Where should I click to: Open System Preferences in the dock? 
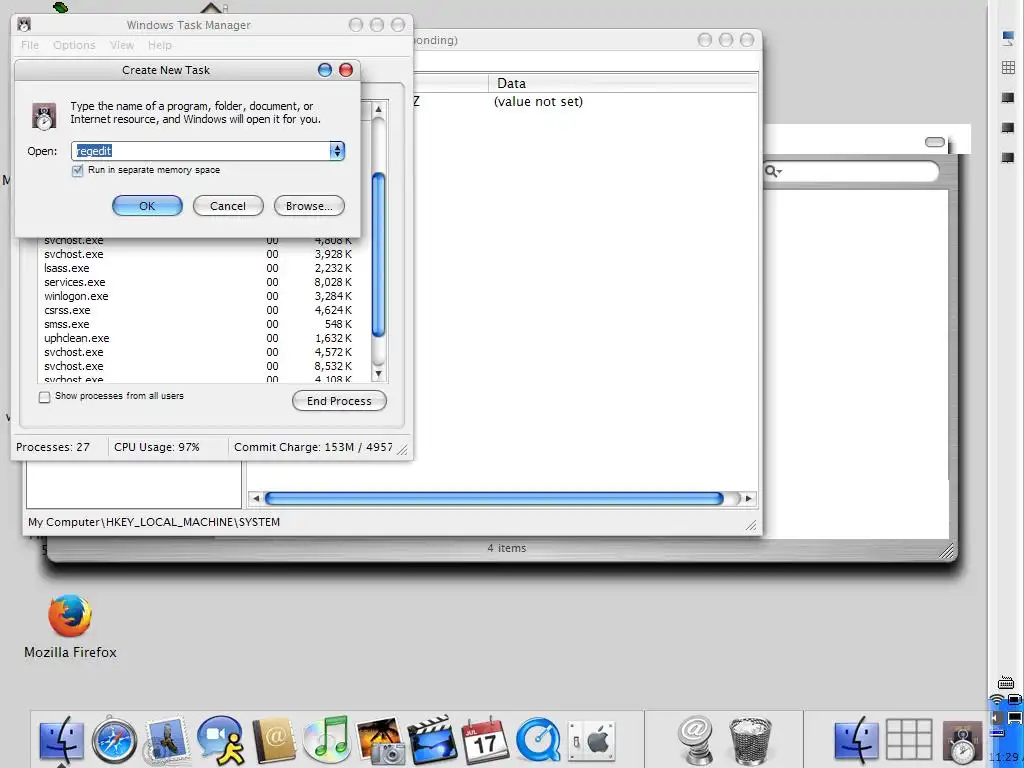click(x=591, y=741)
